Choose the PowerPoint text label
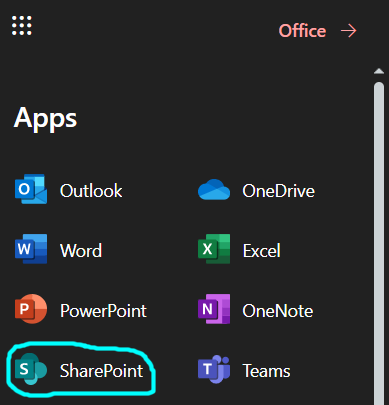389x405 pixels. click(x=103, y=311)
